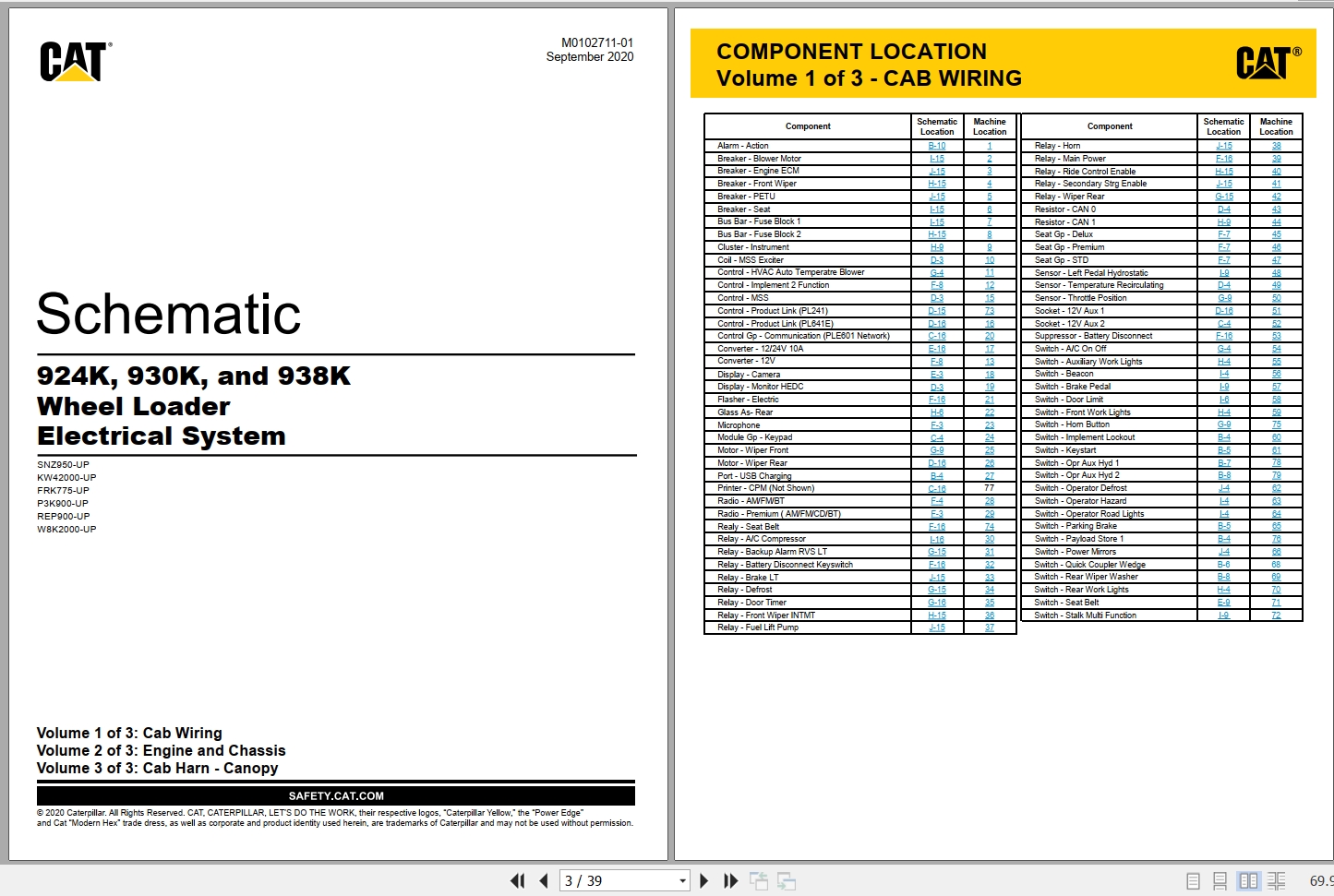Click the next view navigation icon
This screenshot has width=1334, height=896.
(787, 881)
